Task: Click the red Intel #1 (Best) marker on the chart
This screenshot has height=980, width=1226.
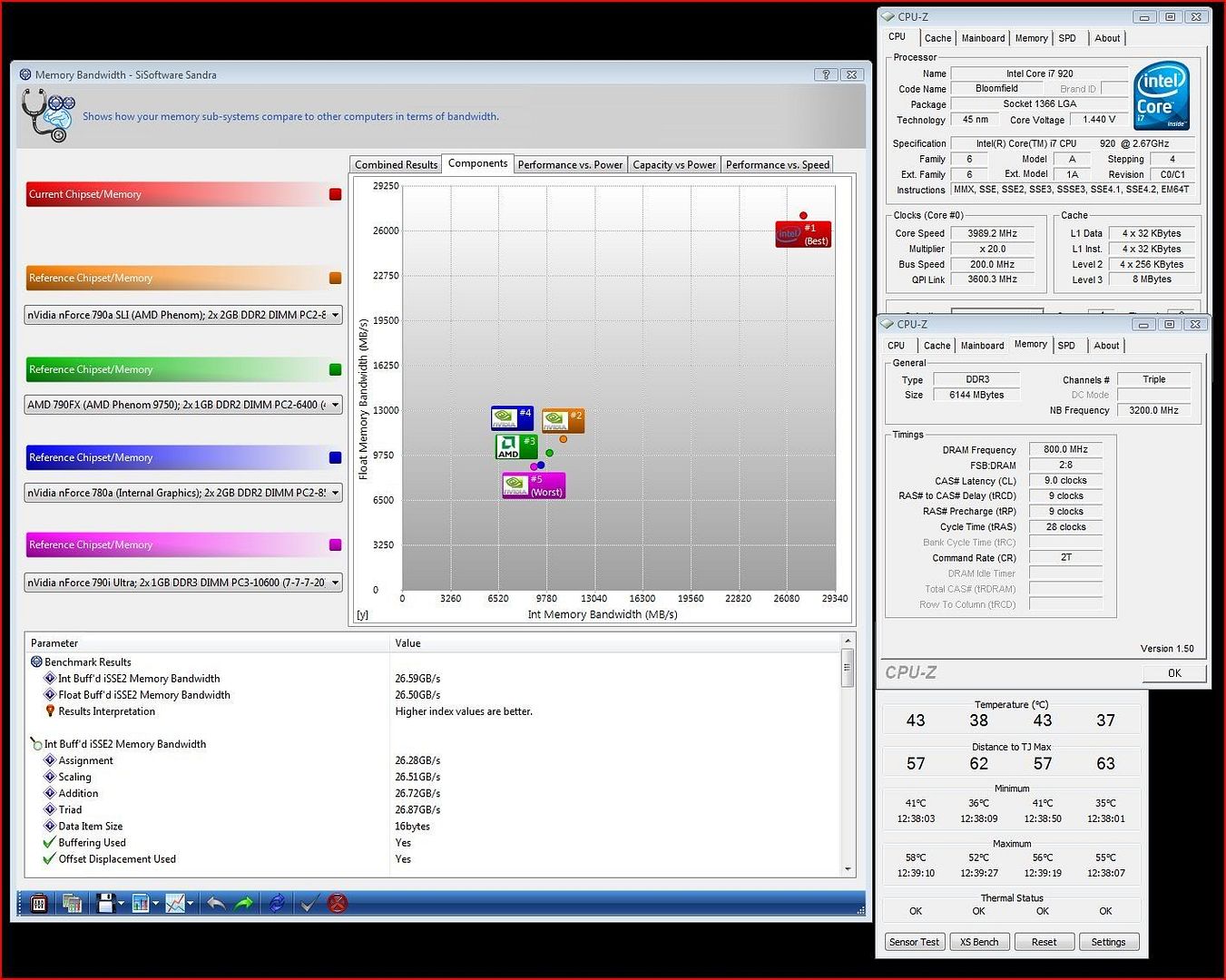Action: click(x=803, y=234)
